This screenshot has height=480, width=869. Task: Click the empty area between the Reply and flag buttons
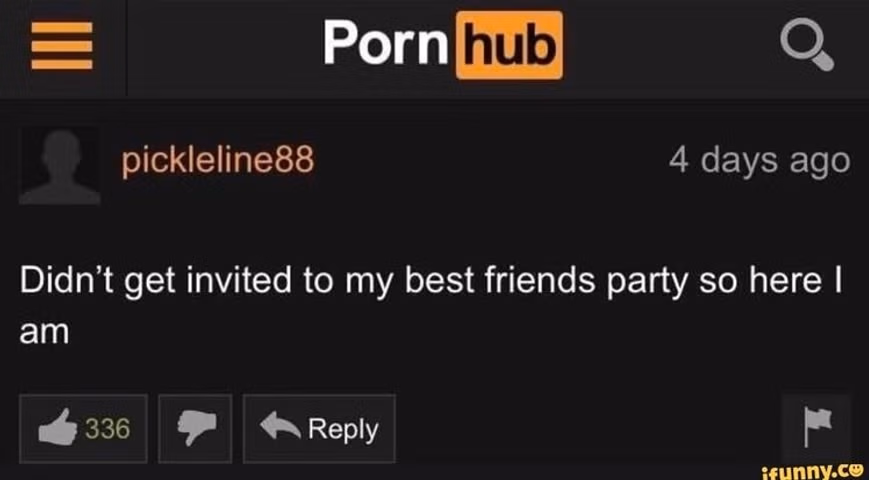(588, 428)
